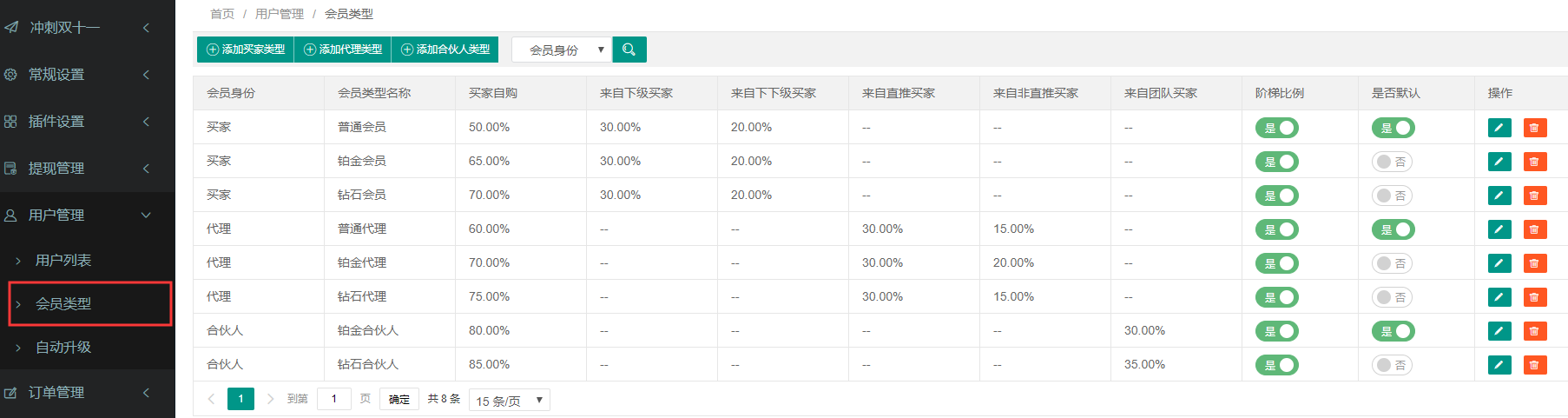Viewport: 1568px width, 418px height.
Task: Click the green search magnifier button
Action: pyautogui.click(x=629, y=50)
